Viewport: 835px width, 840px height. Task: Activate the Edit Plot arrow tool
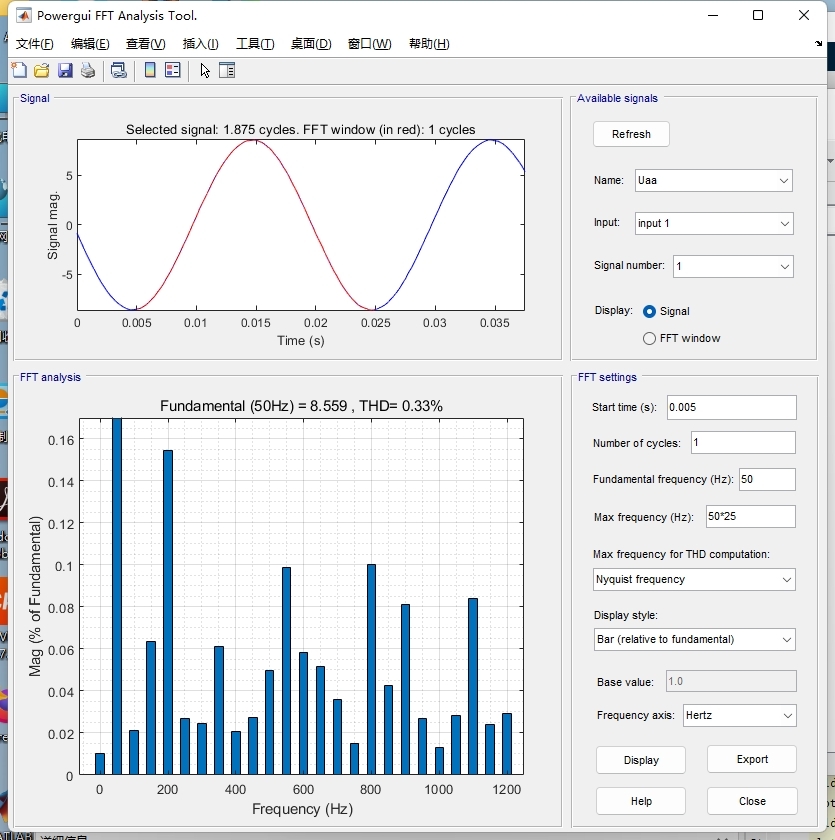click(205, 70)
